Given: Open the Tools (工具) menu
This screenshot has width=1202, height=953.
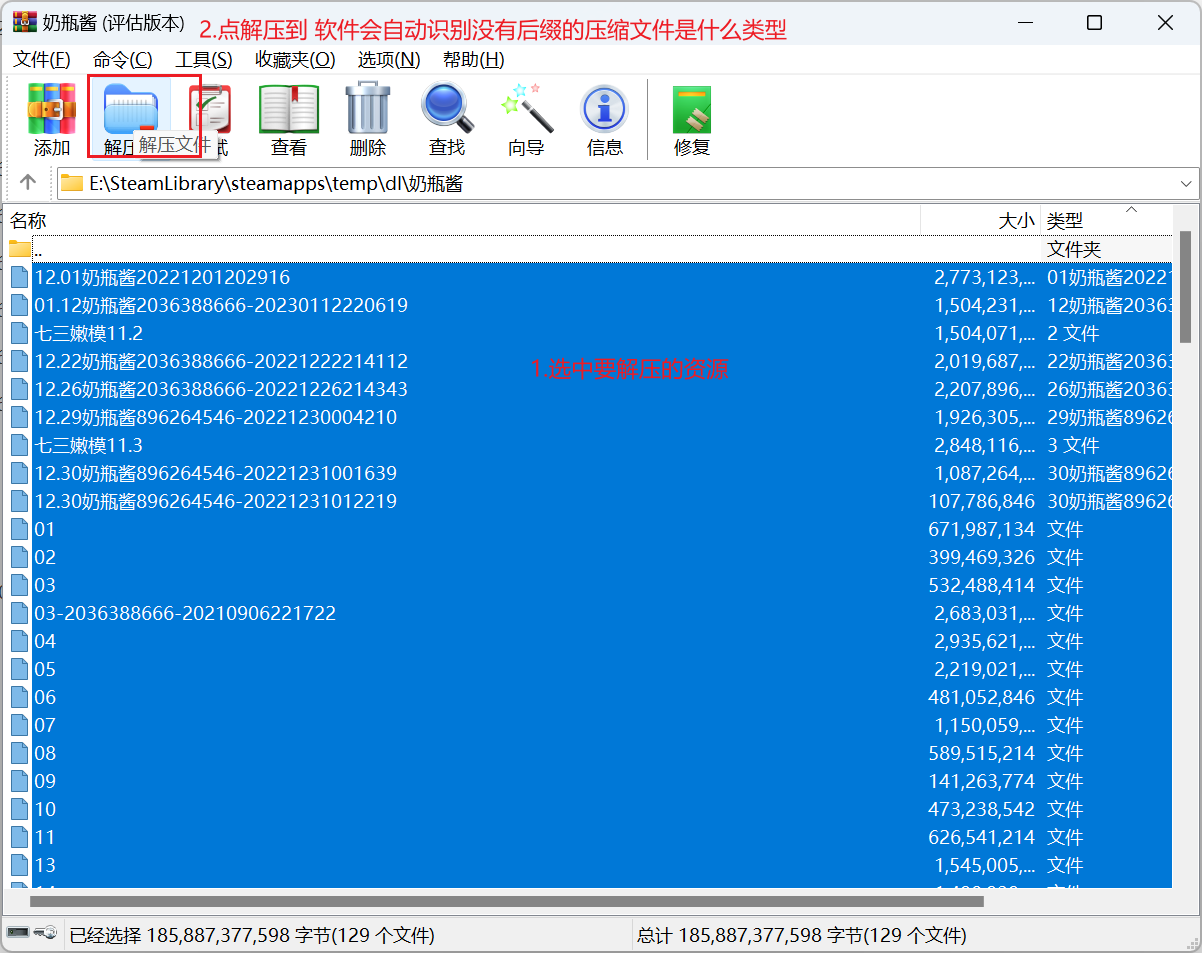Looking at the screenshot, I should (203, 60).
